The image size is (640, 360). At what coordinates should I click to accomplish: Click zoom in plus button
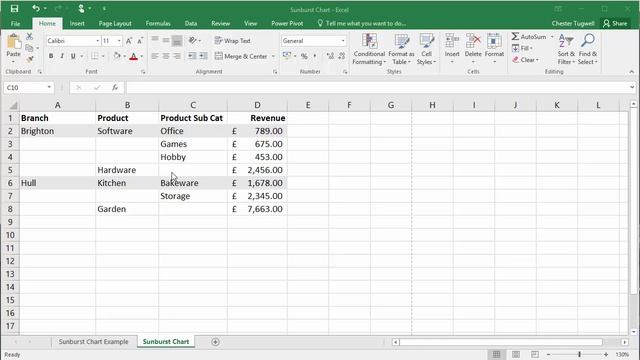coord(606,354)
